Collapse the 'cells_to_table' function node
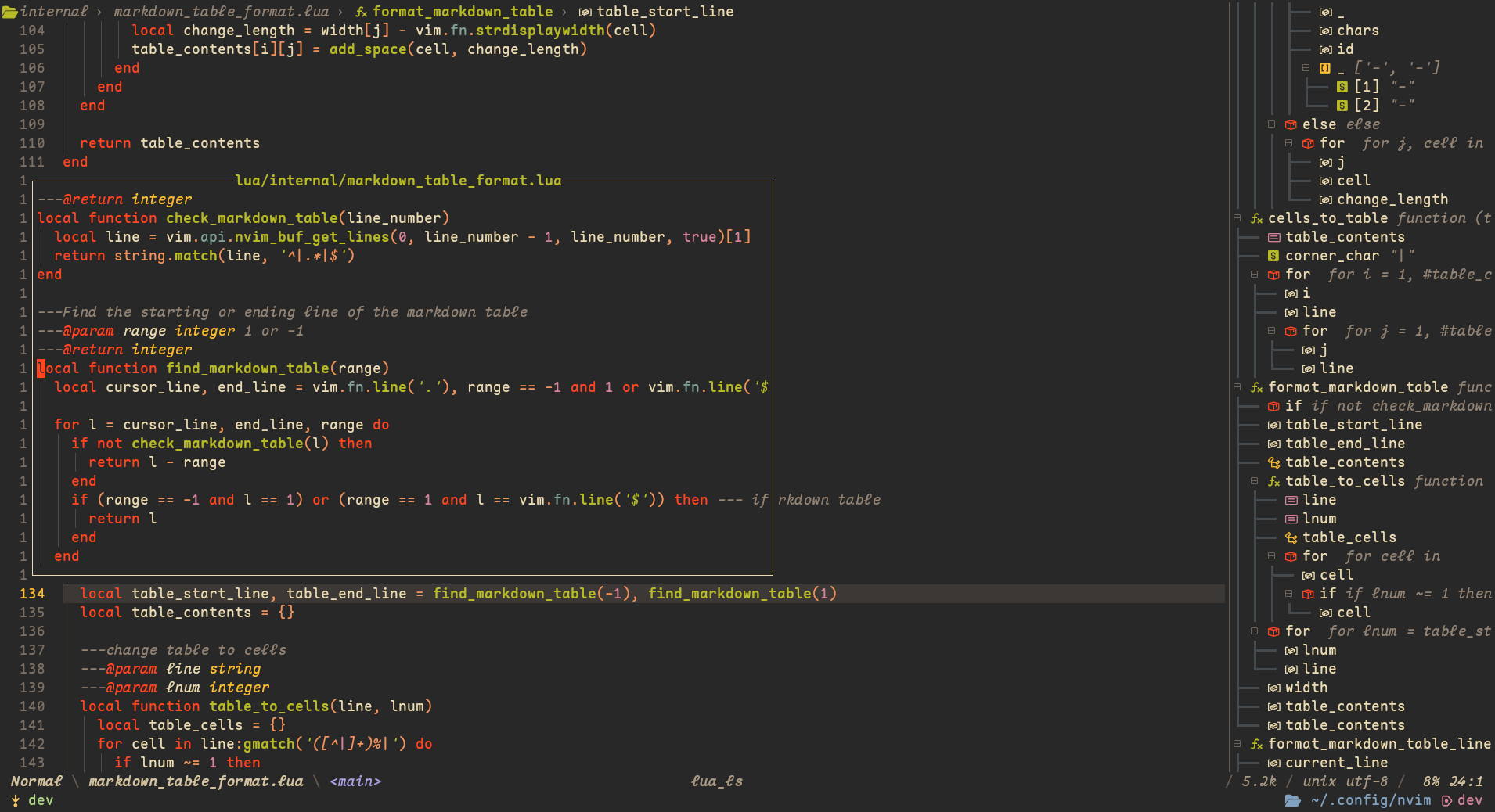 tap(1237, 218)
